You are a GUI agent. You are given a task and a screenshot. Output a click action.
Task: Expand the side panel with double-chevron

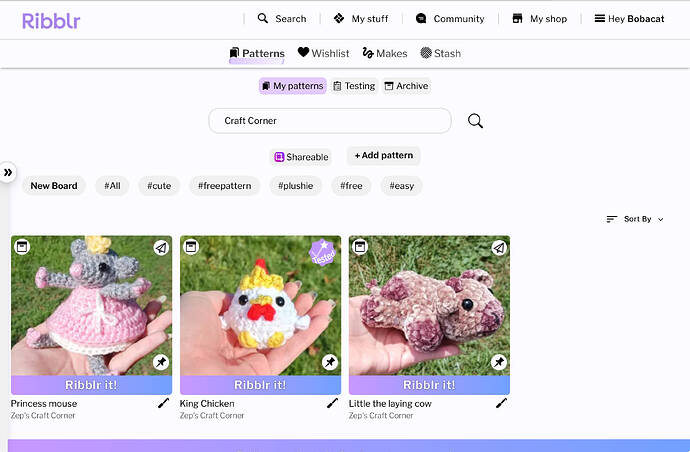coord(8,172)
